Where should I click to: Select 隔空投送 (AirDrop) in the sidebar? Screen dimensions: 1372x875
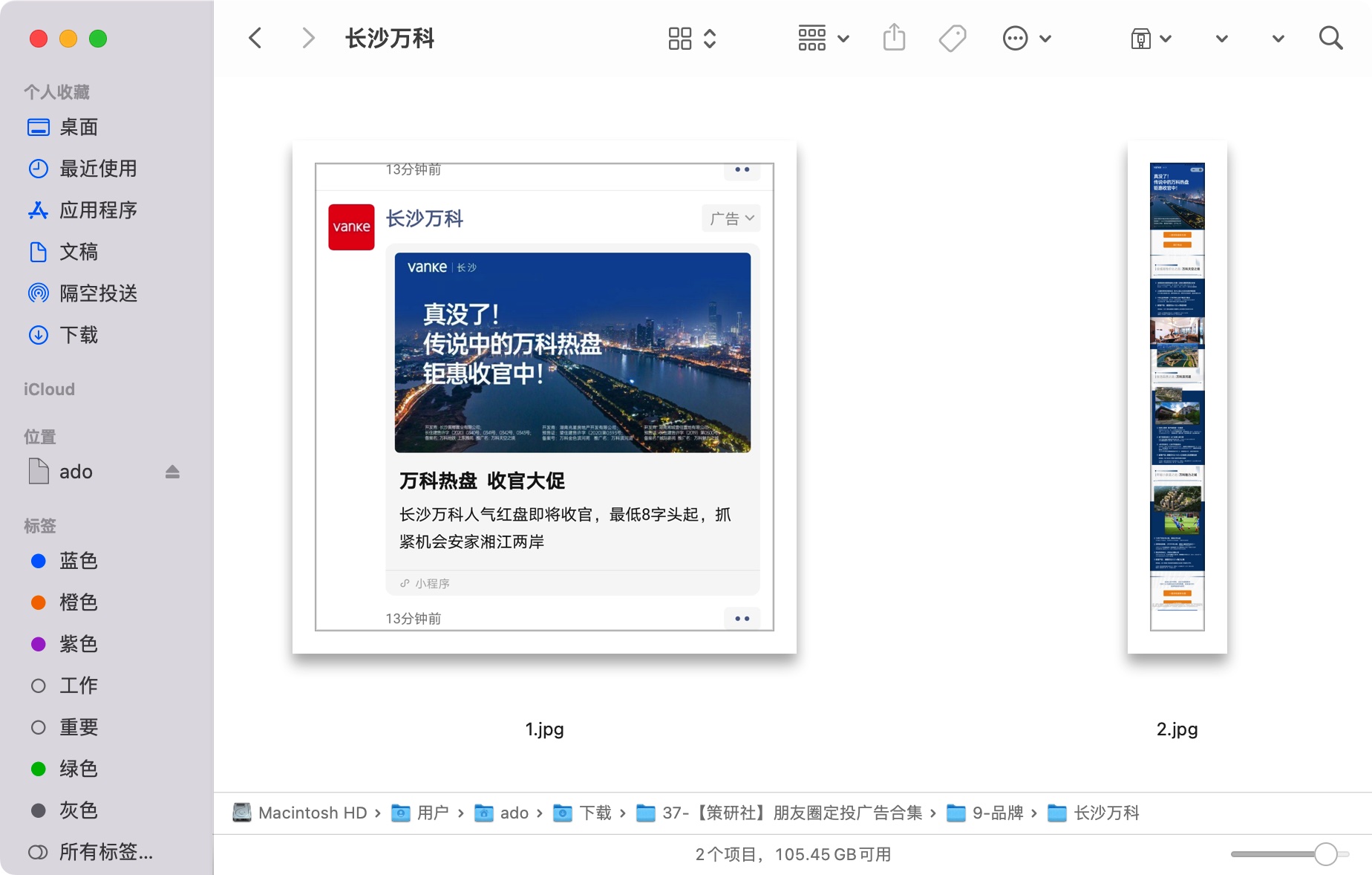pyautogui.click(x=99, y=293)
